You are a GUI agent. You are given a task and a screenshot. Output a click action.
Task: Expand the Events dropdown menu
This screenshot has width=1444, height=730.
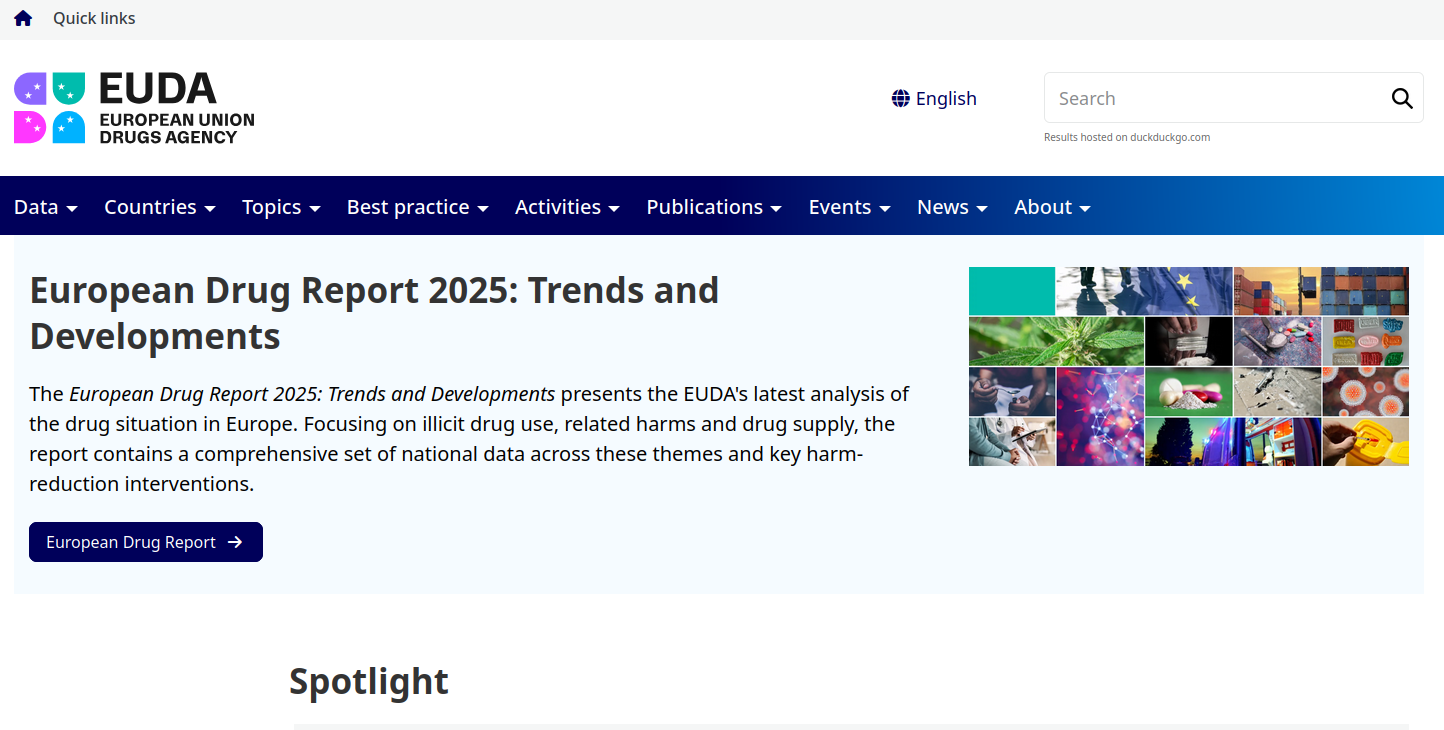(850, 207)
